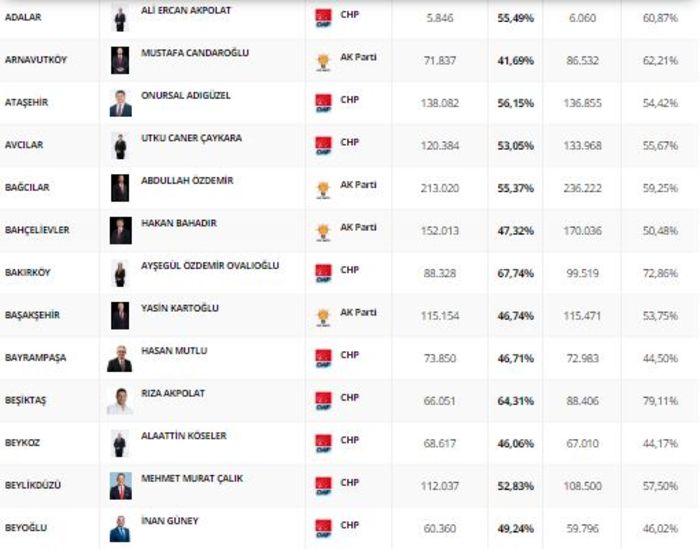This screenshot has height=549, width=700.
Task: Open Ali Ercan Akpolat's candidate photo
Action: pyautogui.click(x=120, y=19)
